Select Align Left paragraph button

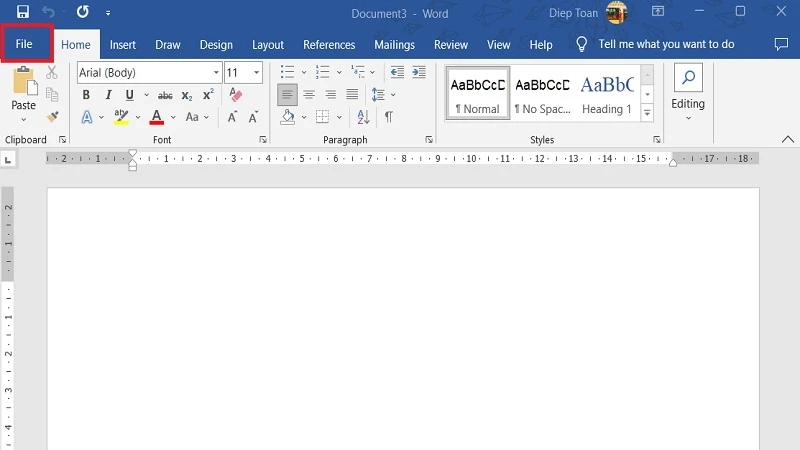click(287, 95)
